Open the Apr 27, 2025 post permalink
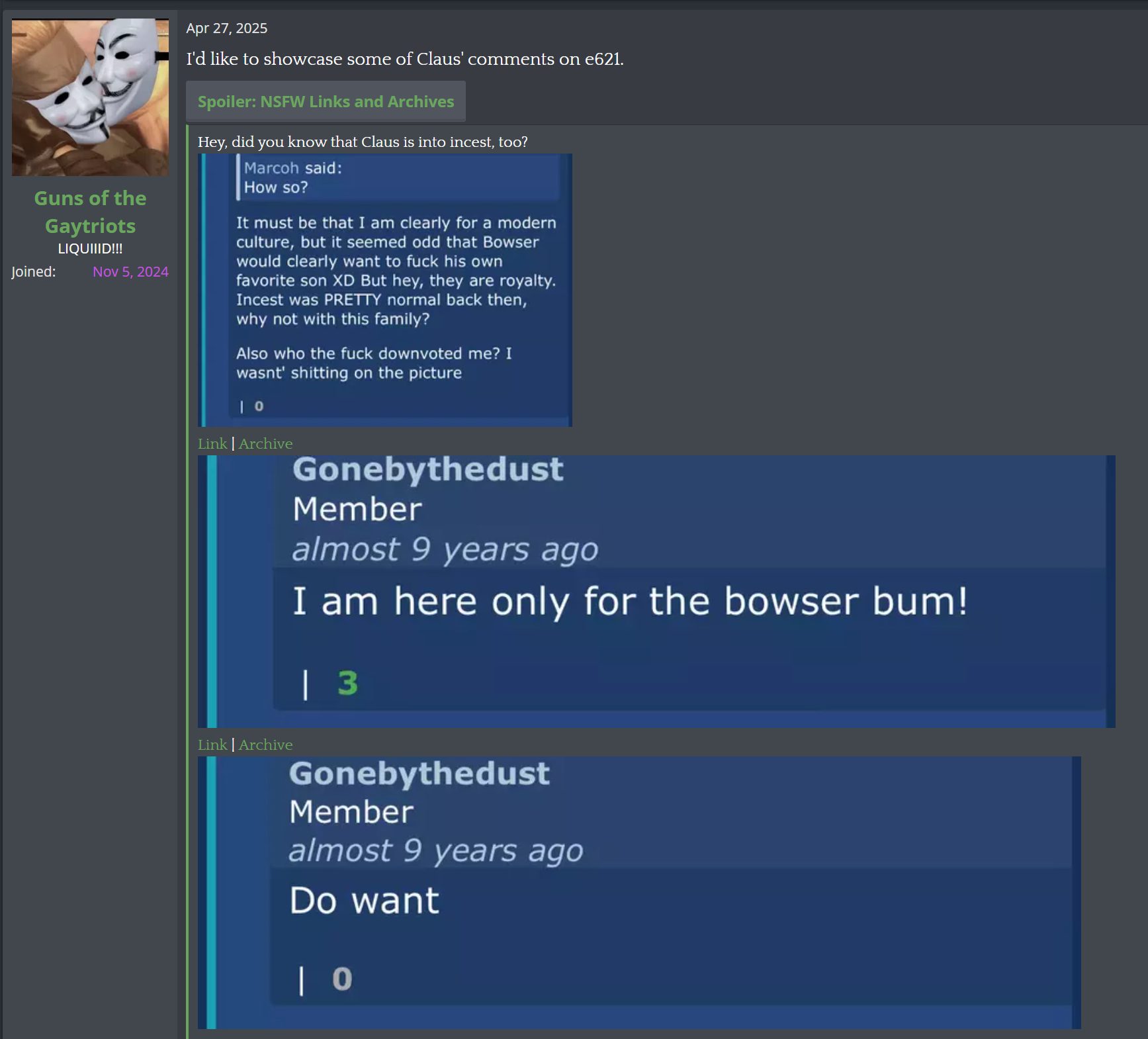Viewport: 1148px width, 1039px height. pos(226,28)
